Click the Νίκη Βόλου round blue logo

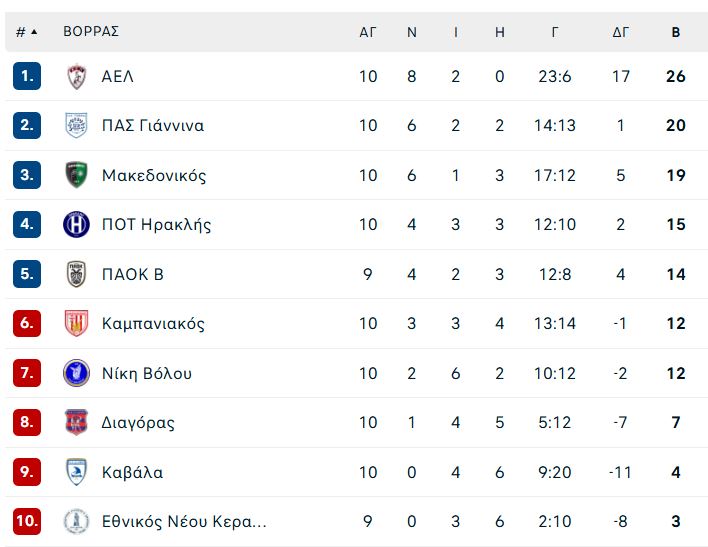pos(76,373)
